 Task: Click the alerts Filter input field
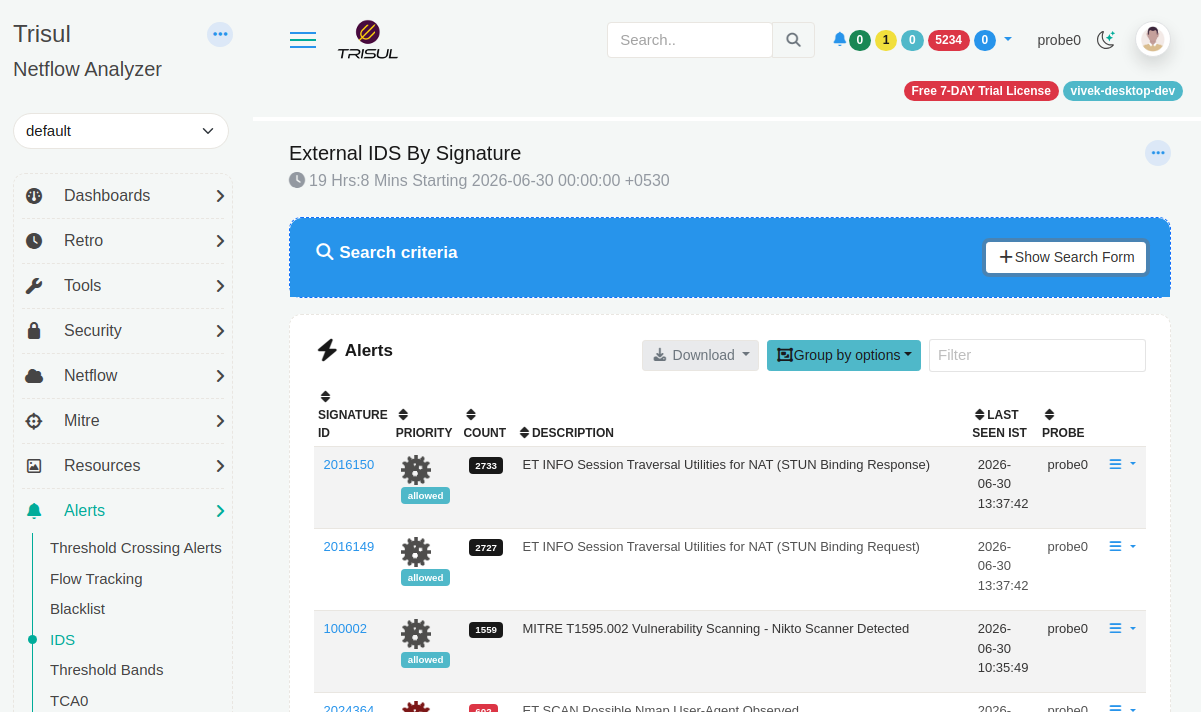point(1037,355)
